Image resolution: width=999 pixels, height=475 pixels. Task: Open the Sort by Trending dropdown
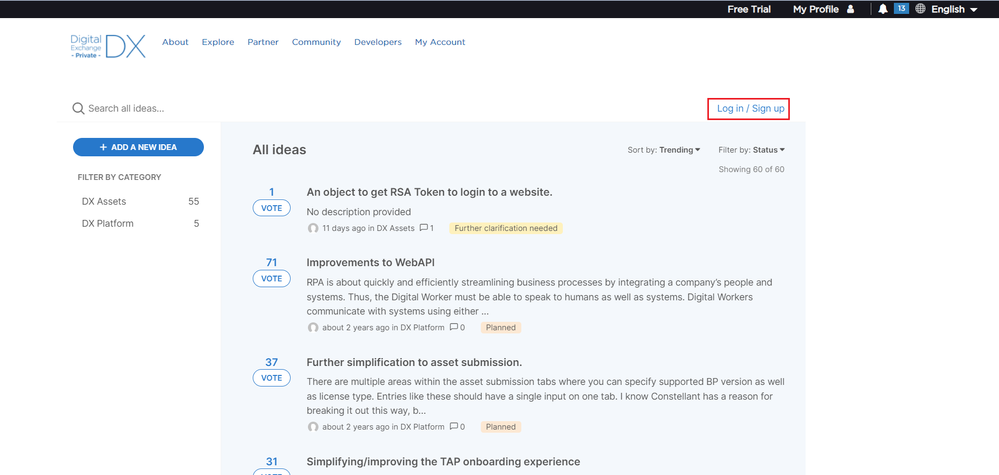(664, 150)
